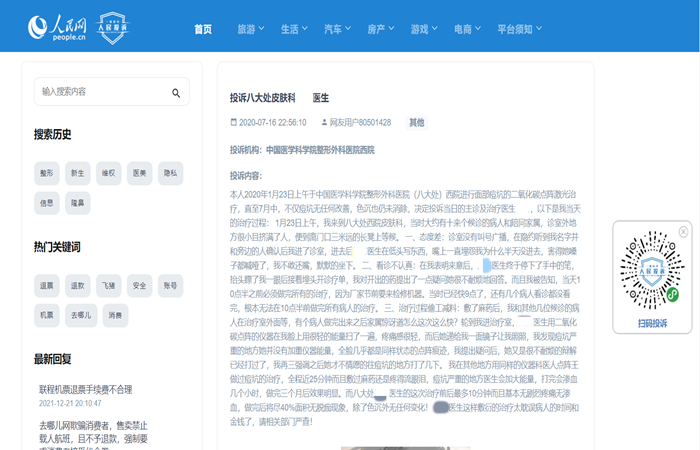The width and height of the screenshot is (700, 450).
Task: Go to the 首页 home tab
Action: [203, 29]
